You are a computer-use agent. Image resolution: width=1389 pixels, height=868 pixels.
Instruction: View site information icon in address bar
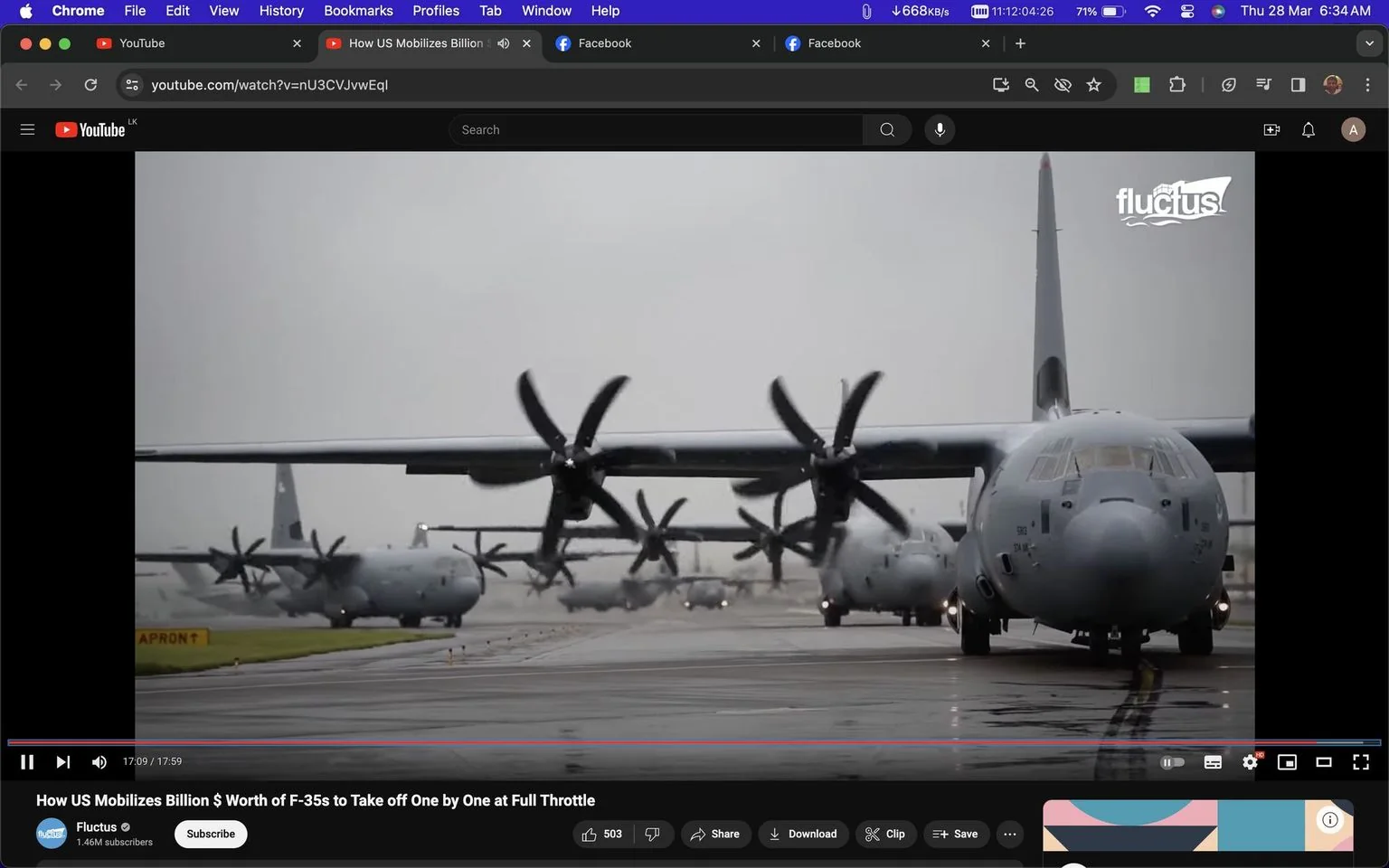[x=132, y=85]
